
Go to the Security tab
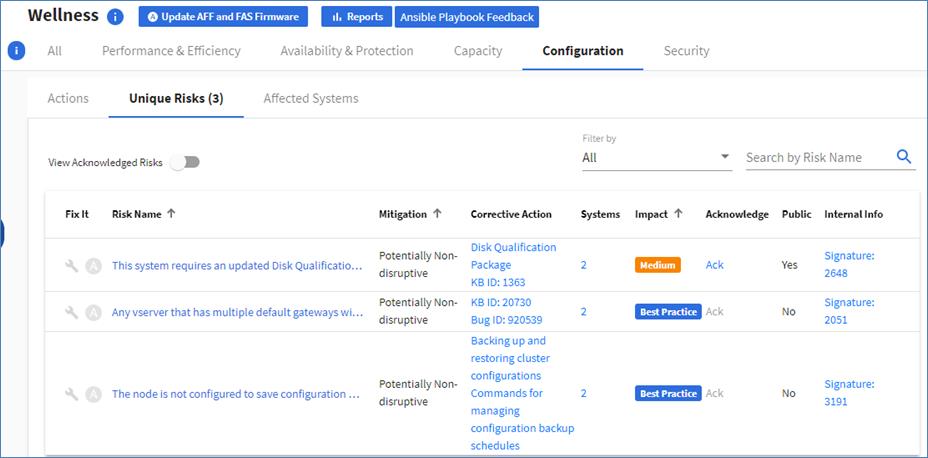[687, 51]
